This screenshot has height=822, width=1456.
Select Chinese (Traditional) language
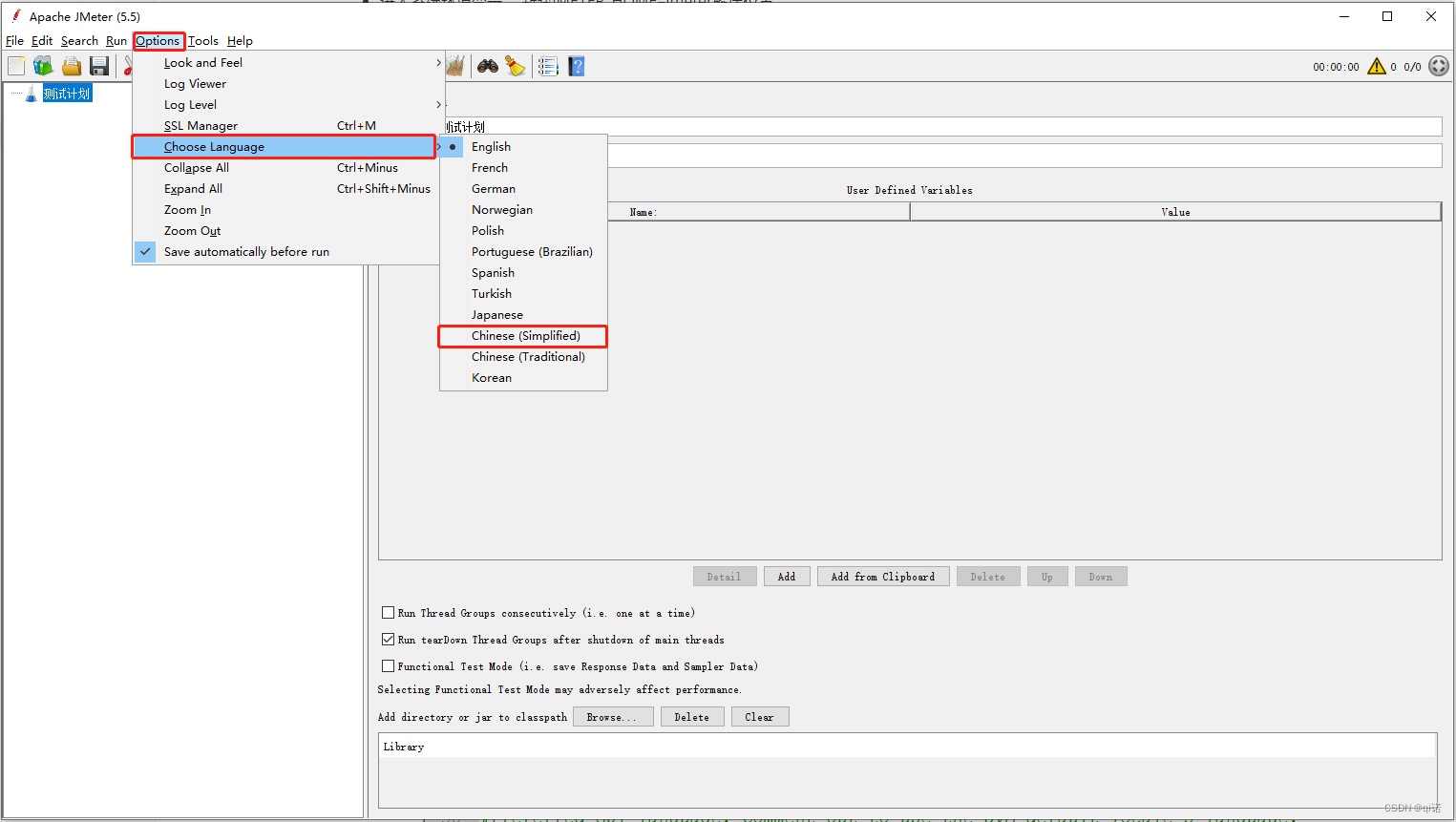coord(523,357)
